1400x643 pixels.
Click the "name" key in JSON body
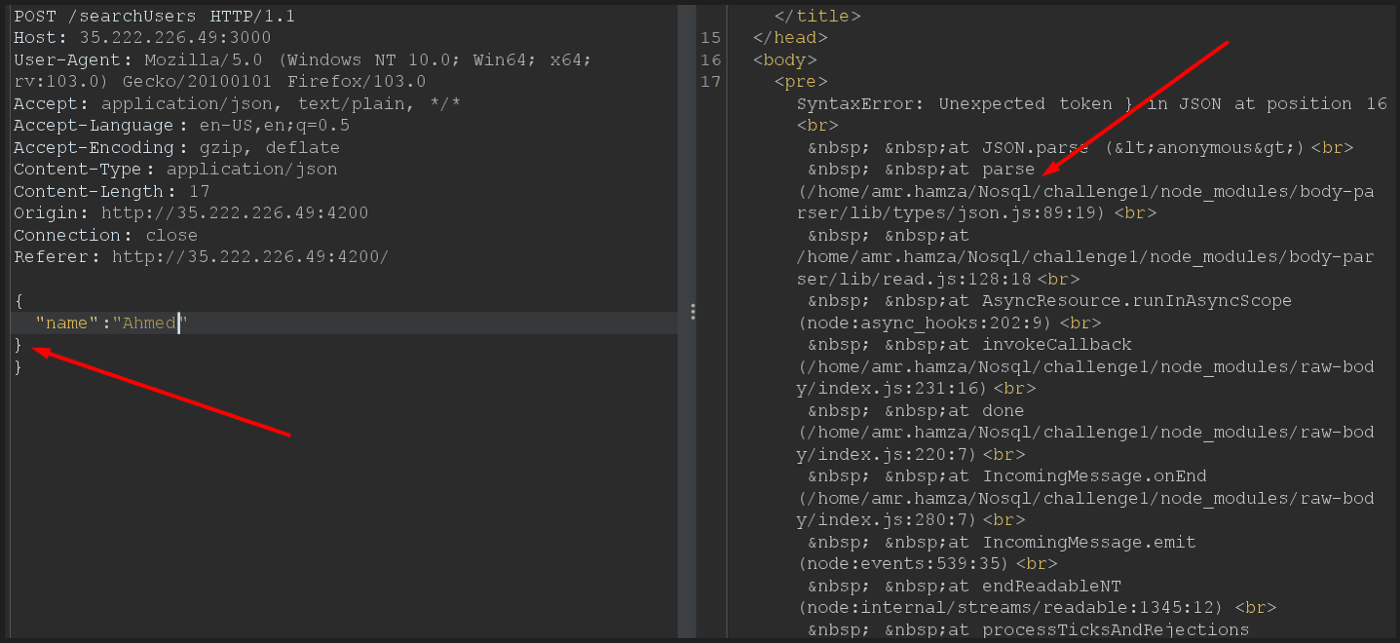click(67, 323)
